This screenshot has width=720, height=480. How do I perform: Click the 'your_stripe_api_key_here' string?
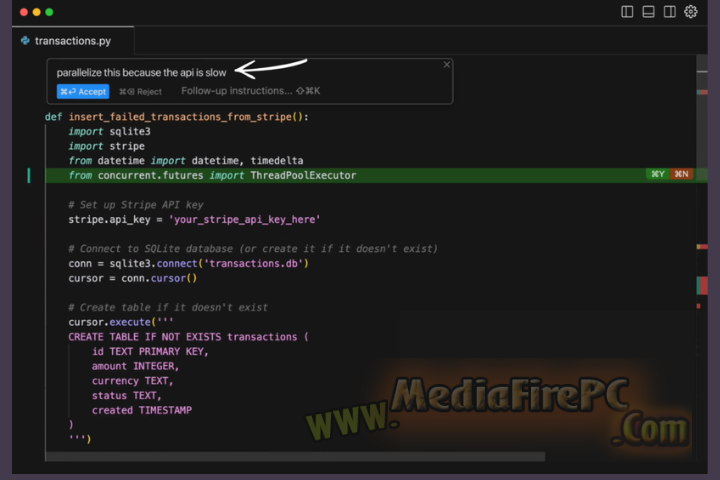point(244,220)
